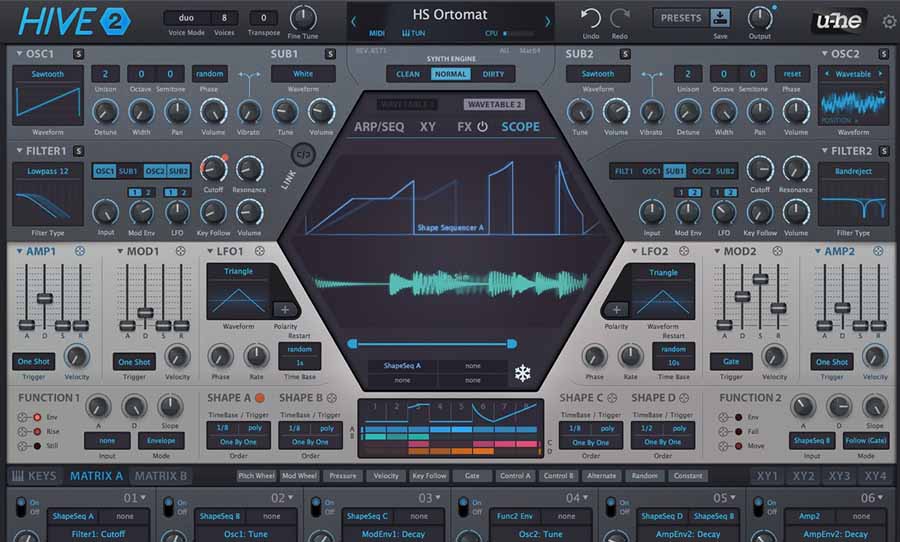The height and width of the screenshot is (542, 900).
Task: Solo FILTER1 with S button
Action: click(x=78, y=151)
